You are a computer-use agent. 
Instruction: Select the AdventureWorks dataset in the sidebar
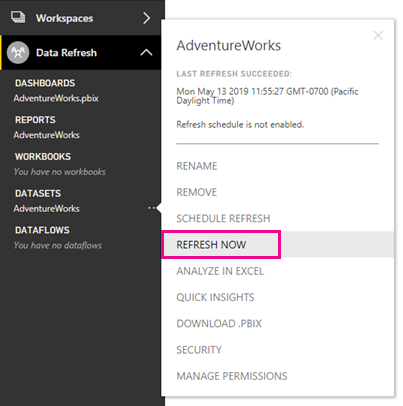tap(46, 209)
